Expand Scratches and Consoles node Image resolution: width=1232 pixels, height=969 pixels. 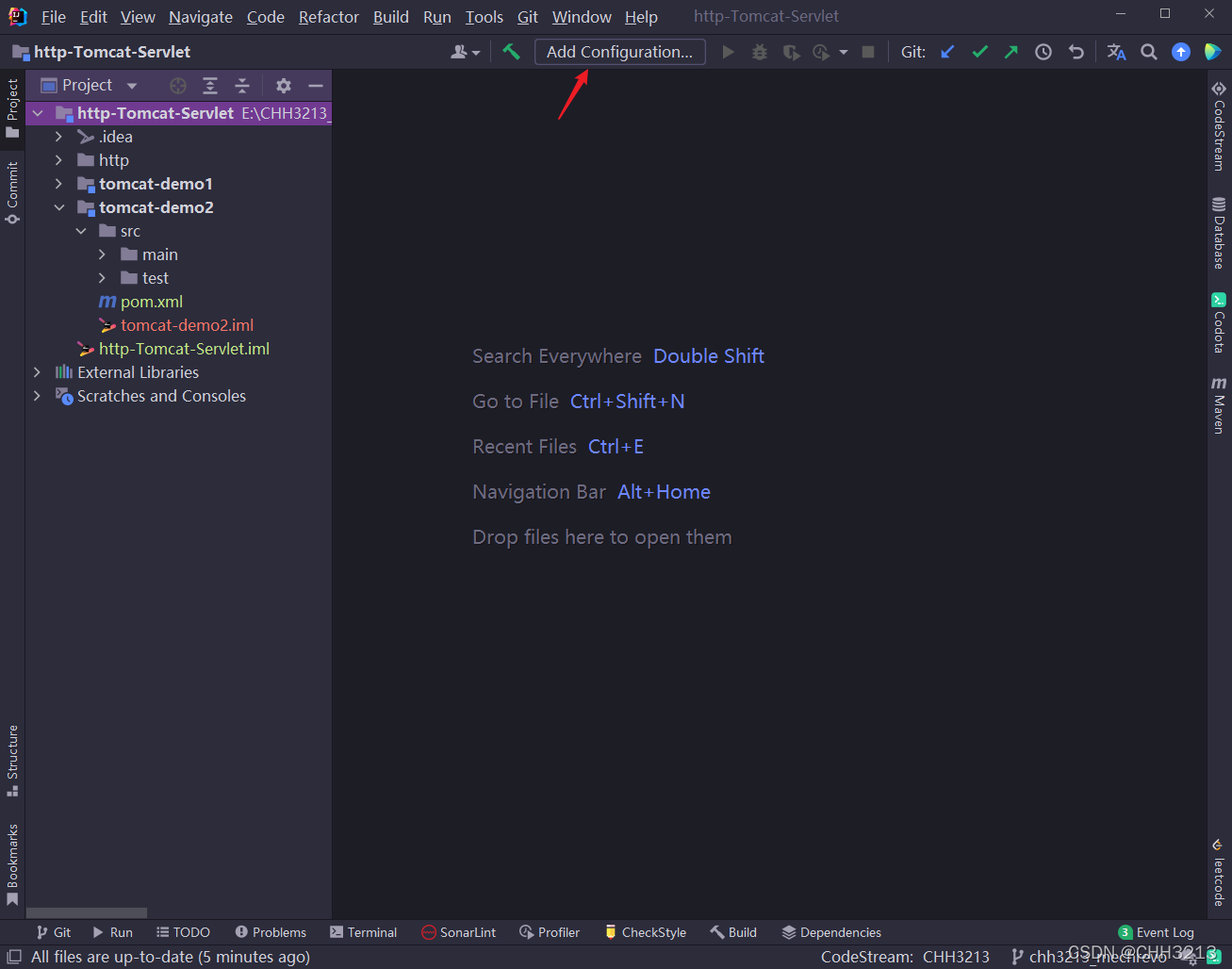coord(38,396)
